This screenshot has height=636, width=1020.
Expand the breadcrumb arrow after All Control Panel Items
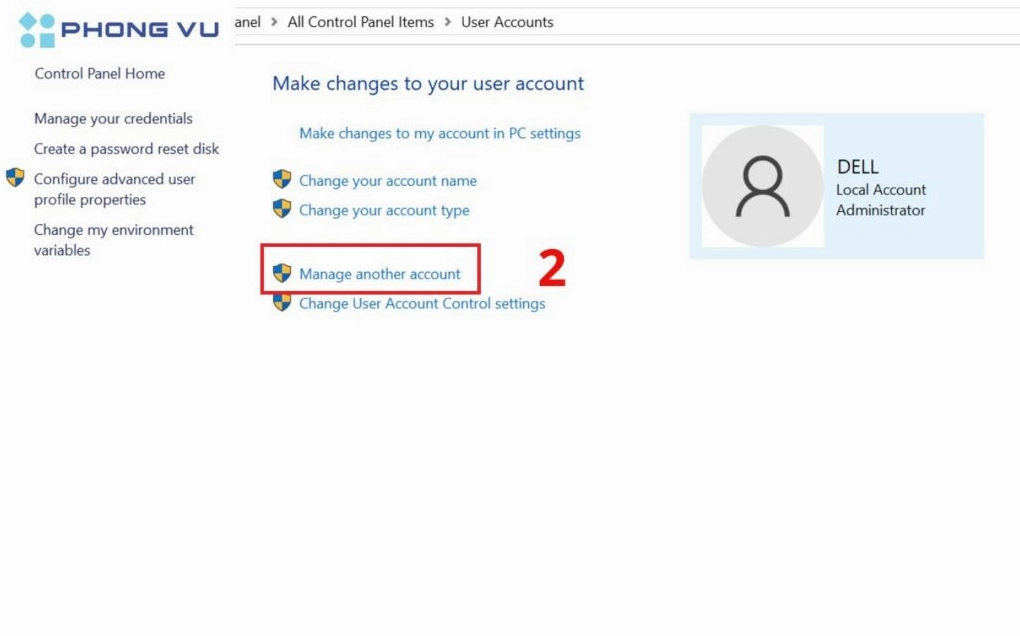446,21
